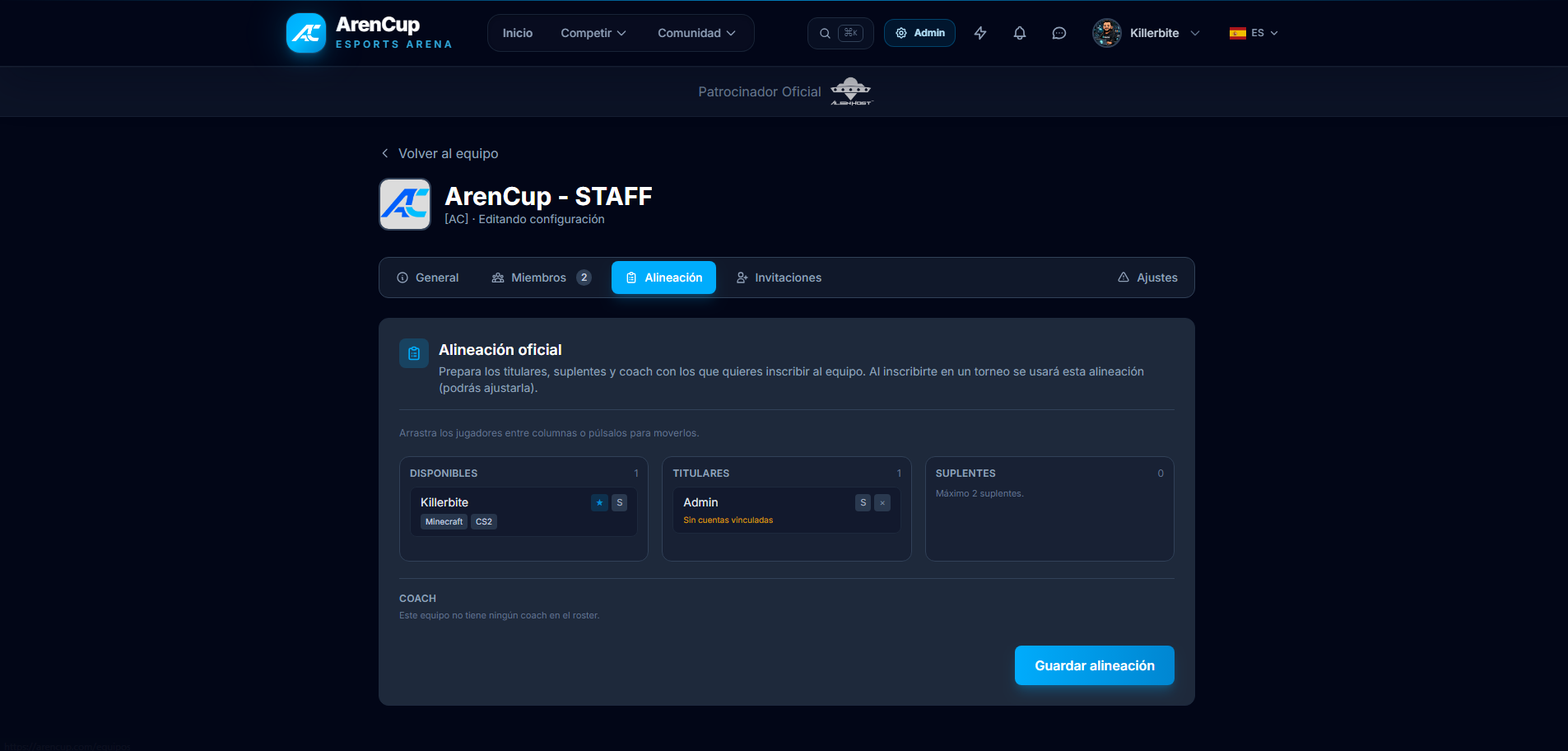Expand the Killerbite user menu
The height and width of the screenshot is (751, 1568).
tap(1195, 33)
